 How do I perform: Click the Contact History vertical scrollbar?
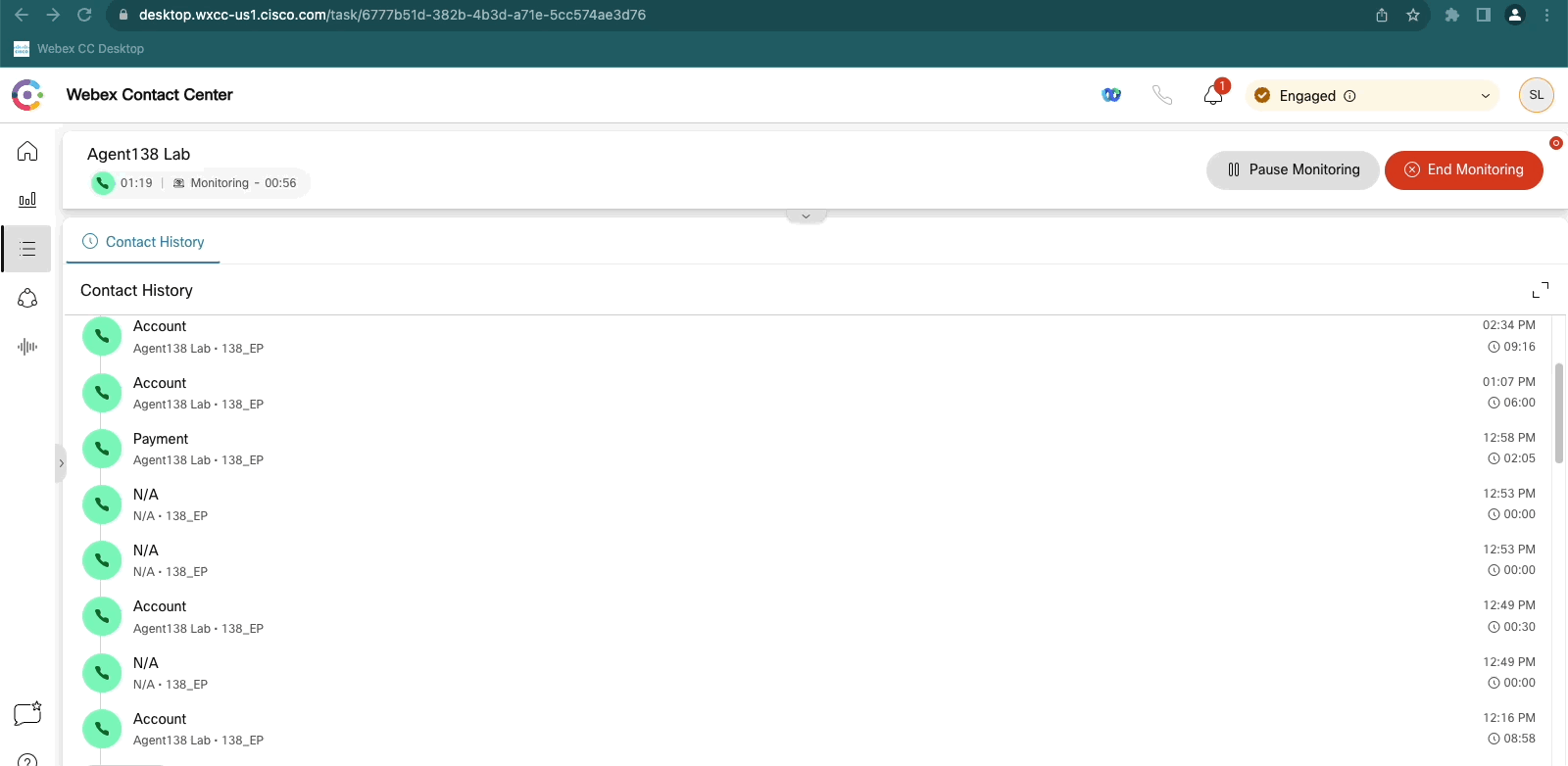tap(1558, 411)
